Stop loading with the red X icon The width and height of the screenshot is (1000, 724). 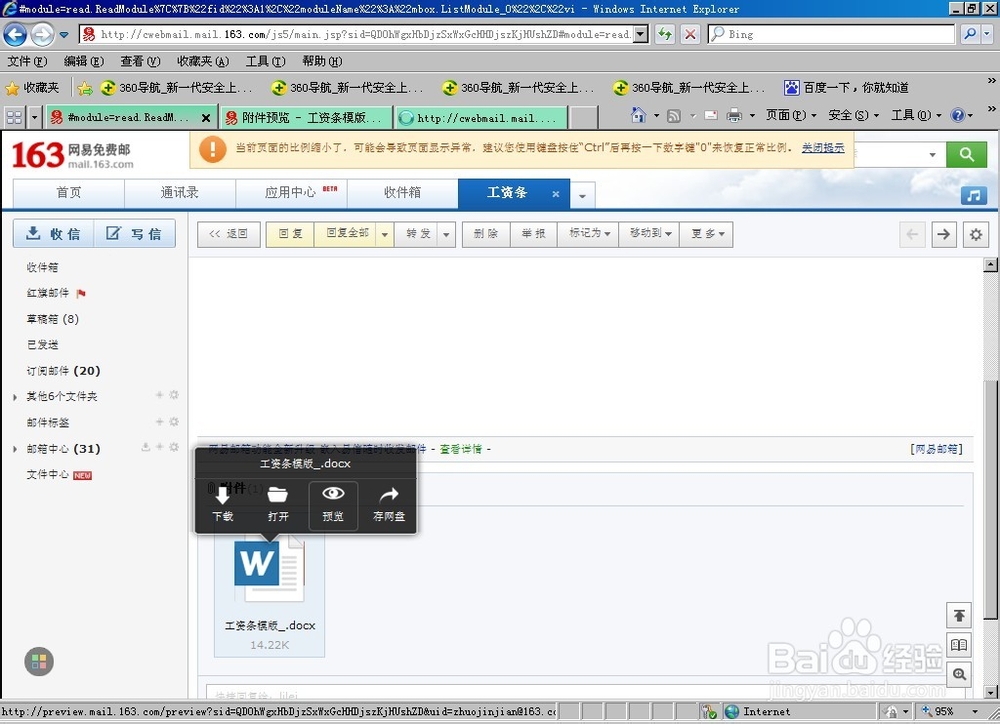click(x=690, y=34)
